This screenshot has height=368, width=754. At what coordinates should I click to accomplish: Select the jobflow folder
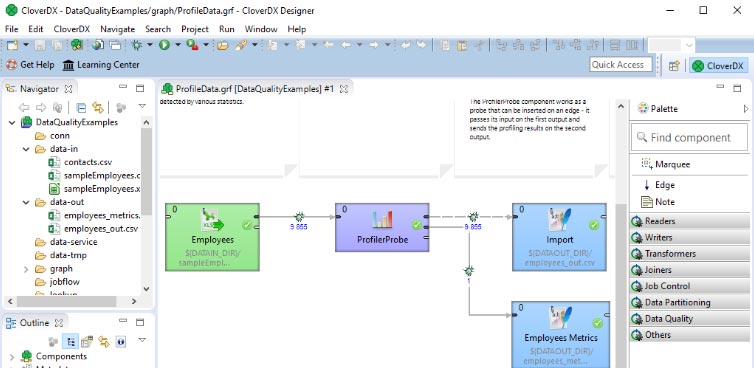point(58,282)
